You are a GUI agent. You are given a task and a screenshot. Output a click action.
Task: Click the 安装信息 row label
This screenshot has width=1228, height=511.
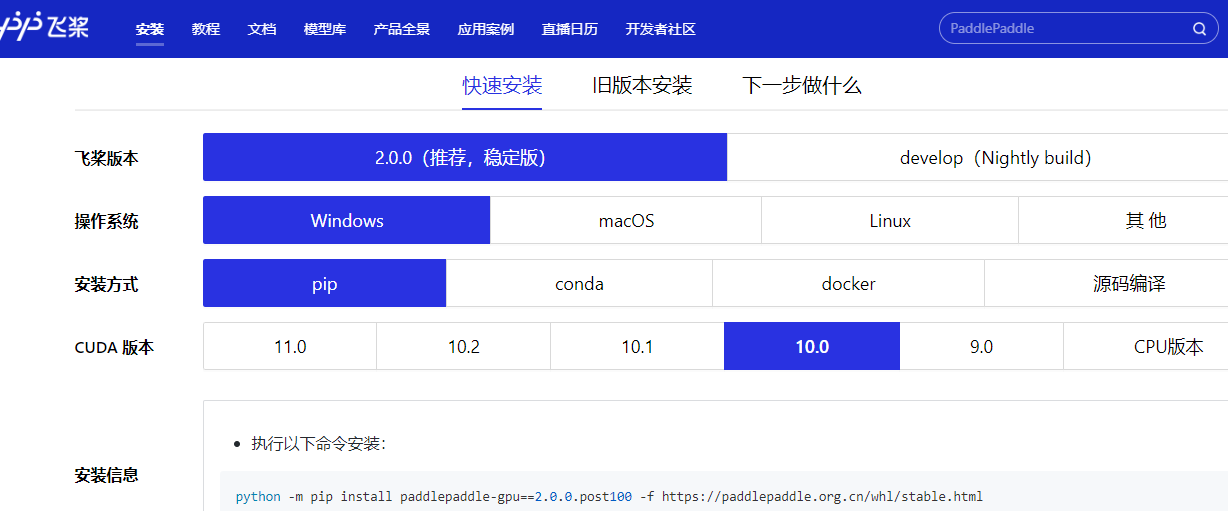click(107, 475)
